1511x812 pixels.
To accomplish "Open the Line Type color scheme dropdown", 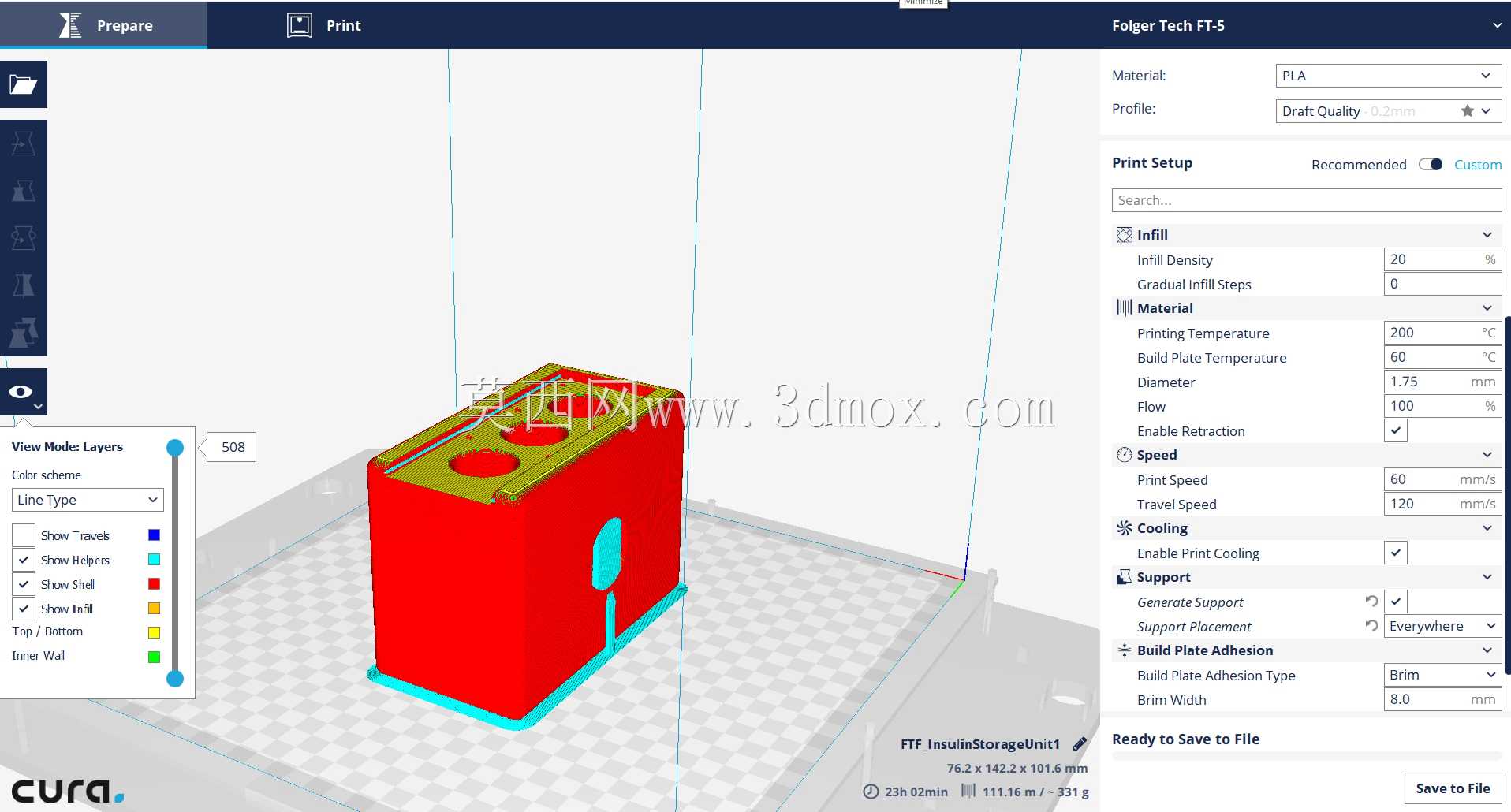I will (x=88, y=500).
